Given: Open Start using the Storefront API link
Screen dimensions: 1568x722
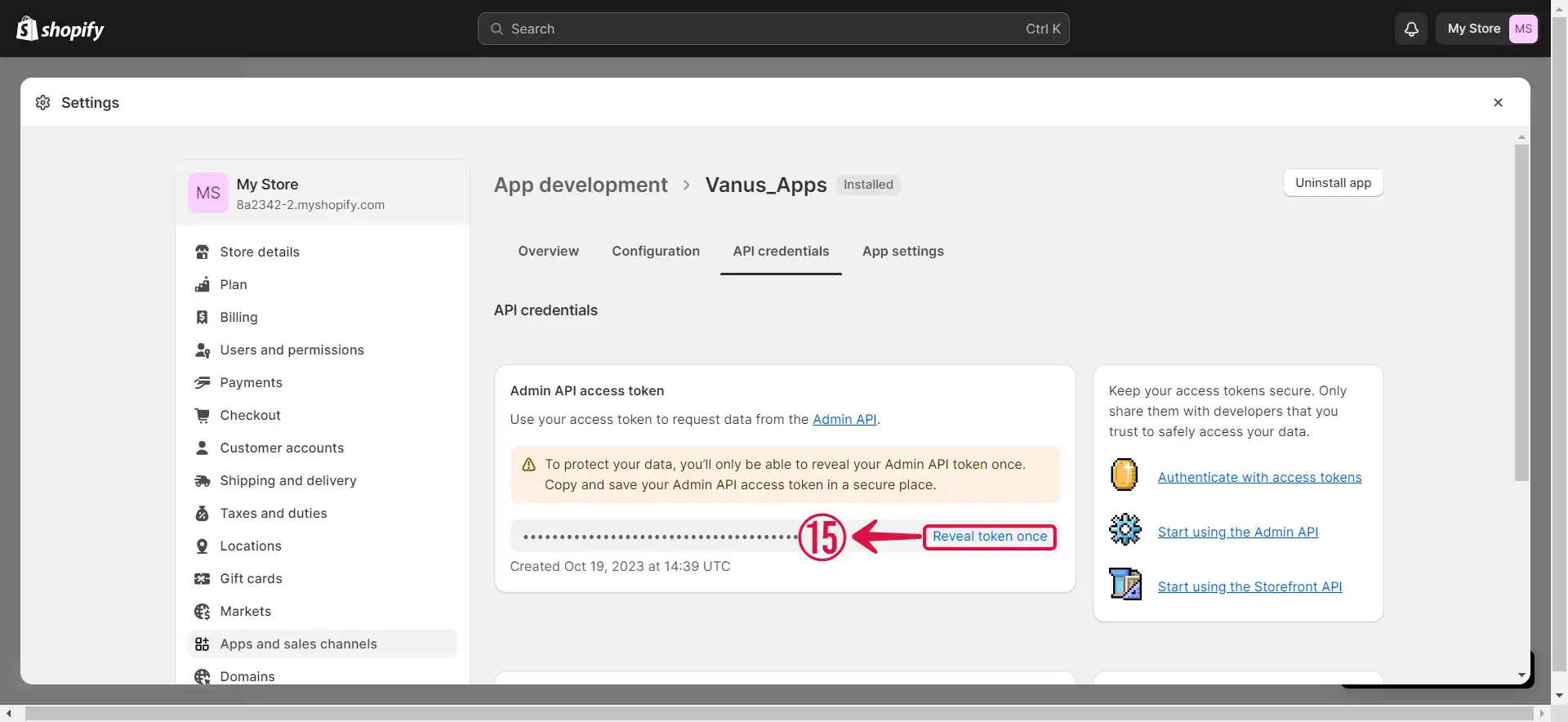Looking at the screenshot, I should pos(1249,586).
